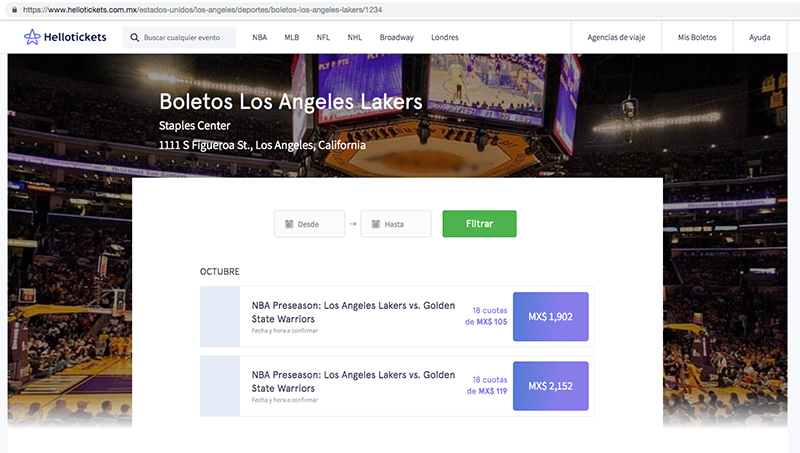Open Lakers vs. Warriors event priced MX$ 2,152
Viewport: 800px width, 453px height.
pos(353,382)
